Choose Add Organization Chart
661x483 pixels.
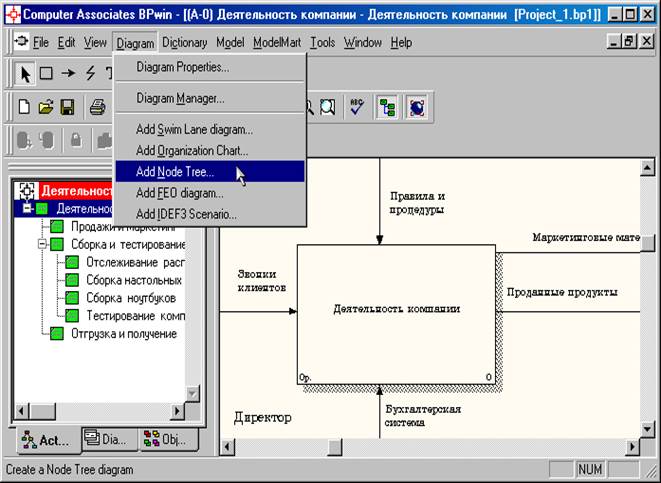(210, 151)
